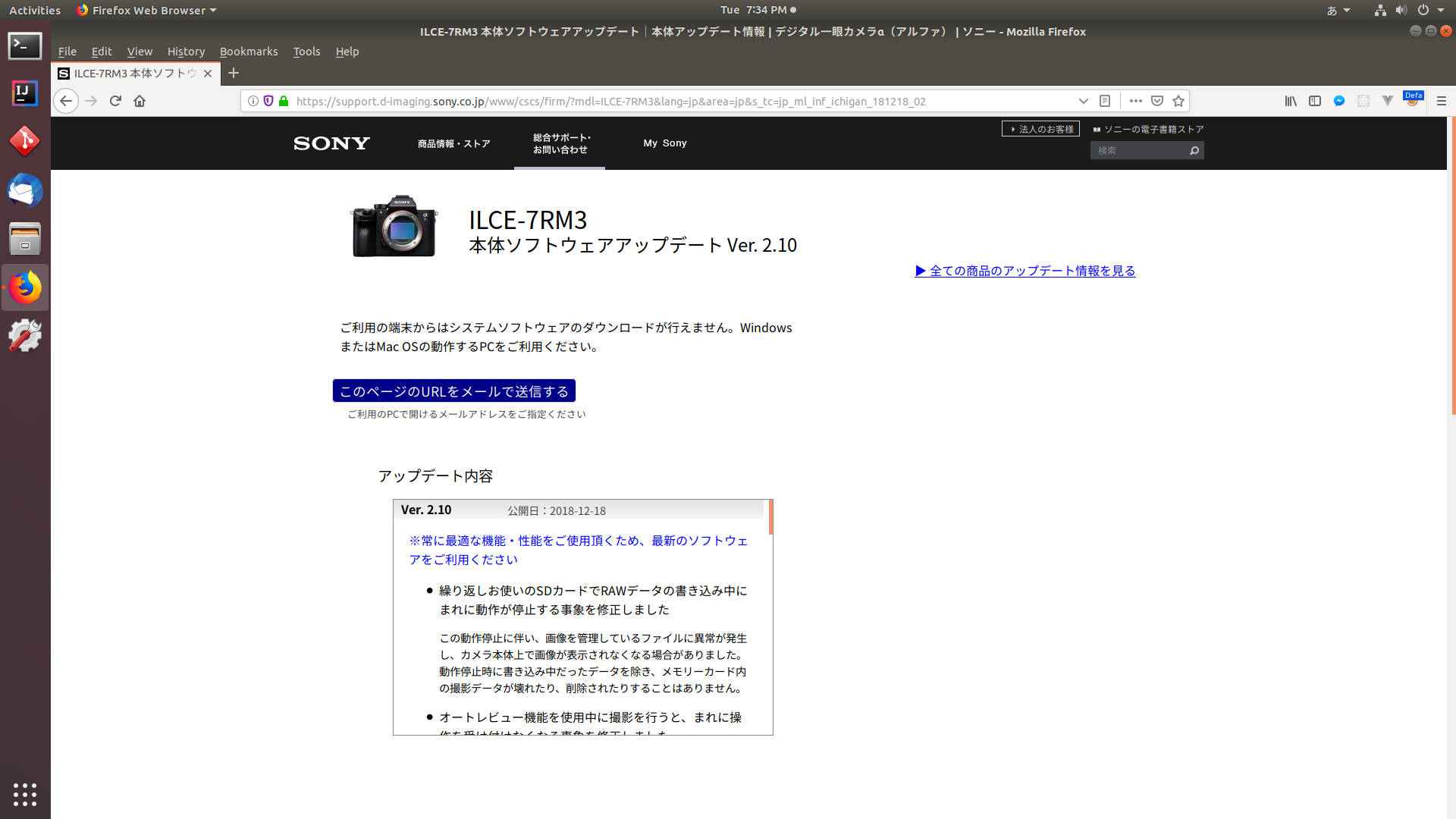Screen dimensions: 1456x819
Task: Open Firefox hamburger menu
Action: tap(1442, 101)
